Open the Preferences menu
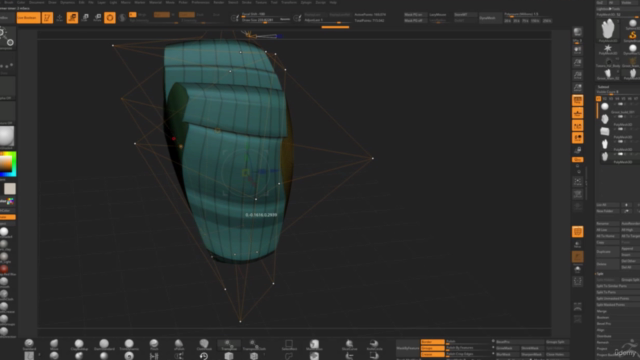 pyautogui.click(x=200, y=2)
